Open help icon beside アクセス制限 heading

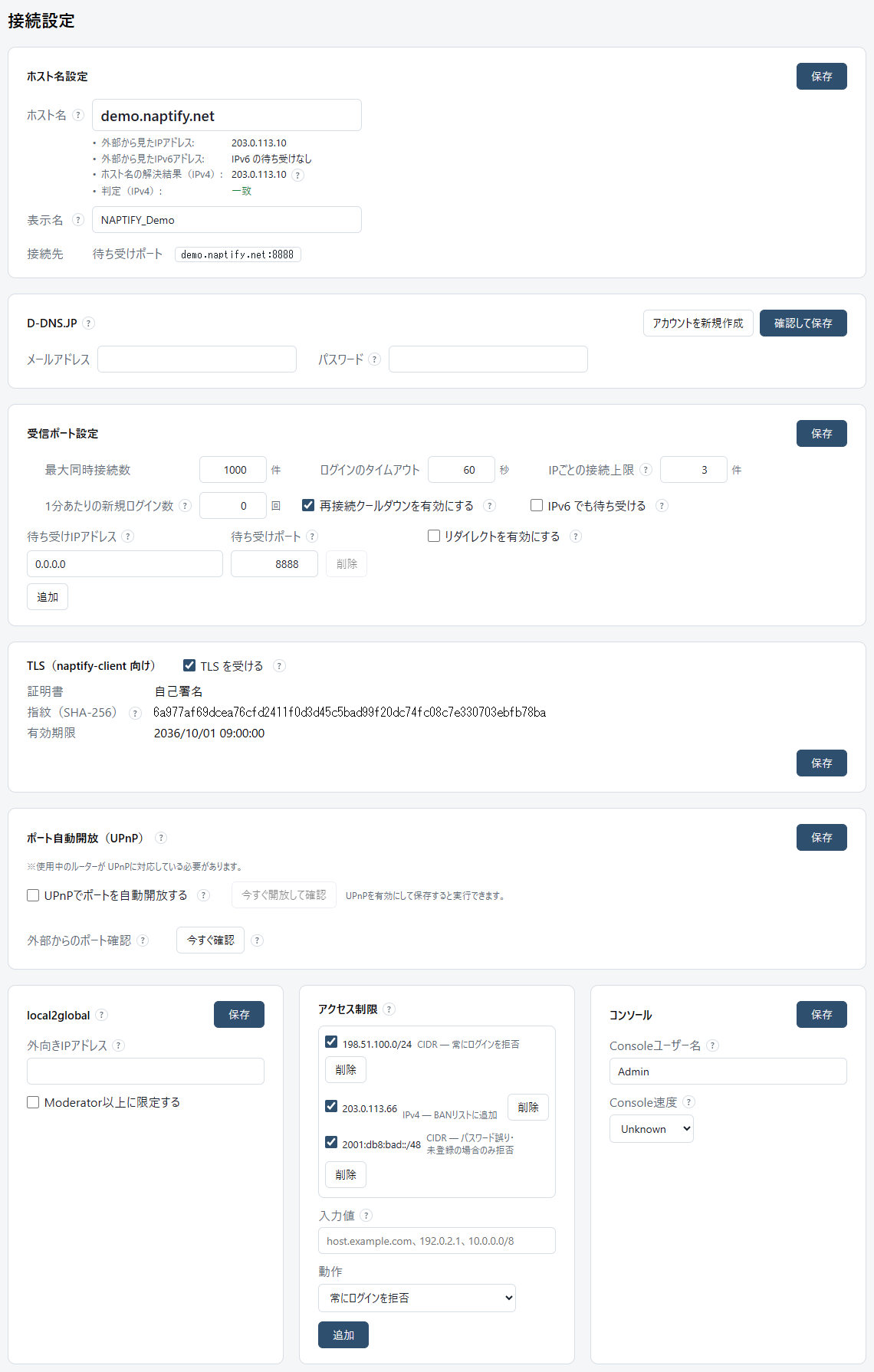[x=389, y=1009]
